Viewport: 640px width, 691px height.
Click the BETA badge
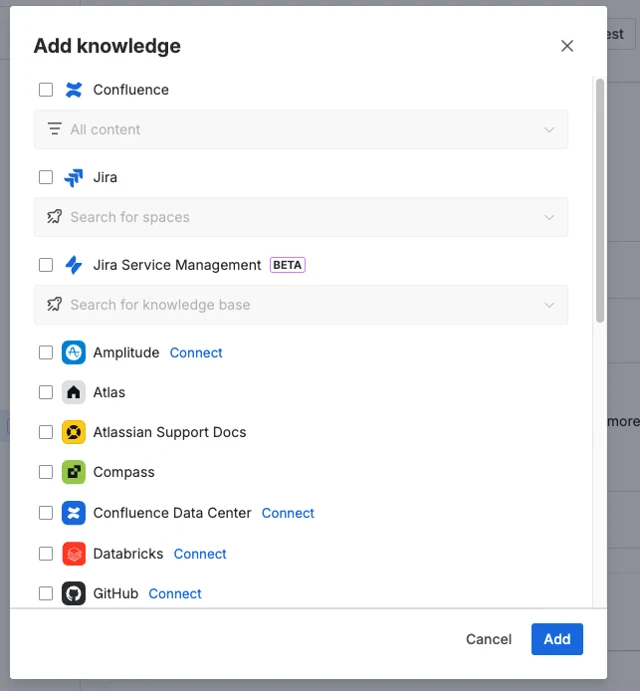tap(287, 265)
